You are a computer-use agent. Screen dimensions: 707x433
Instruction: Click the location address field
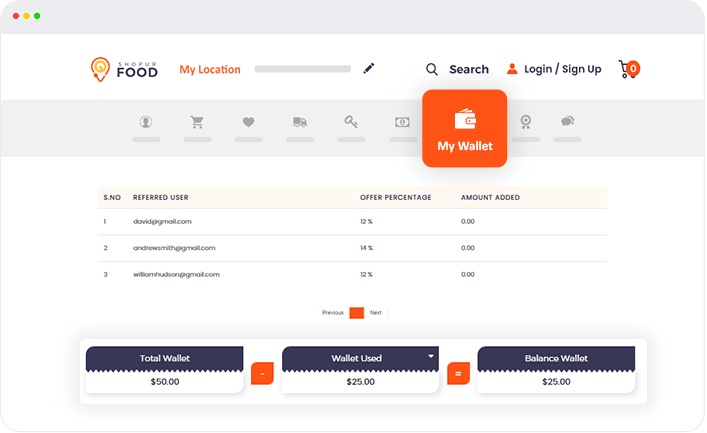tap(303, 69)
